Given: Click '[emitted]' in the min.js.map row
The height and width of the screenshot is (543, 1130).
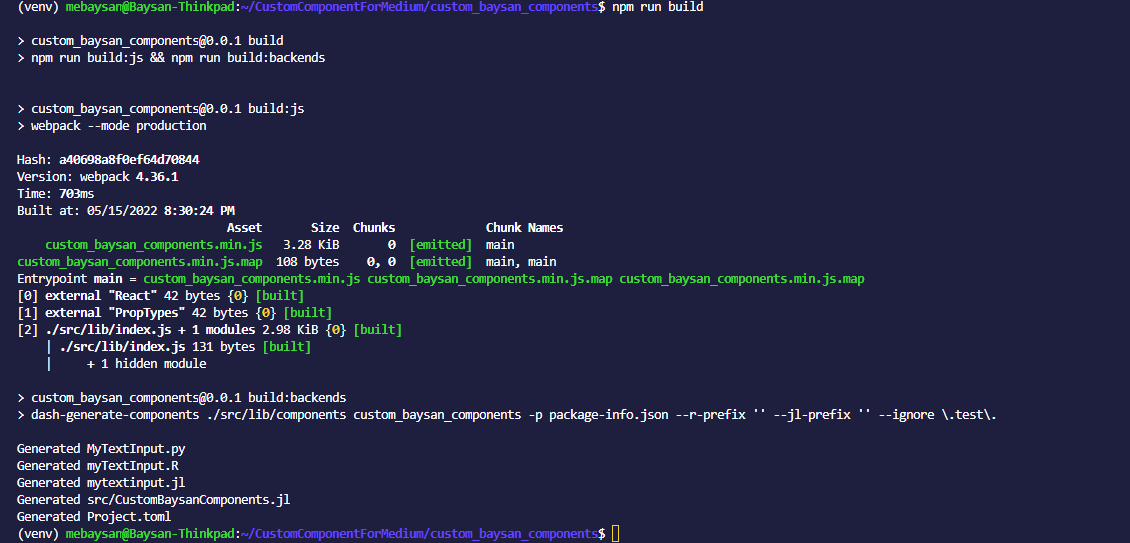Looking at the screenshot, I should pos(440,262).
